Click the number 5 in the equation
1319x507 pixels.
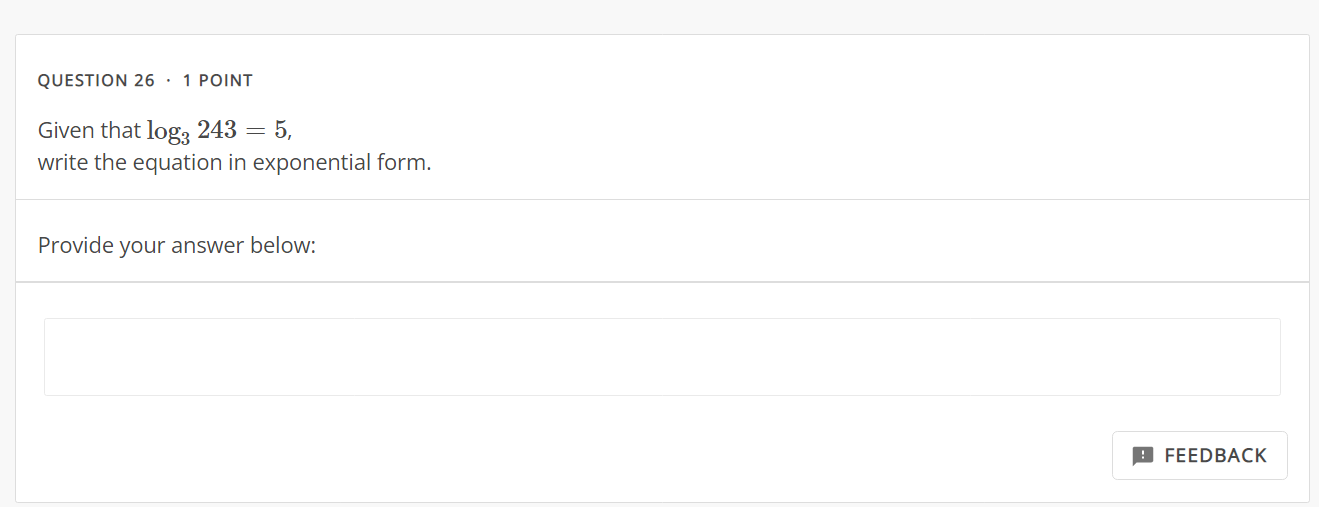point(281,130)
